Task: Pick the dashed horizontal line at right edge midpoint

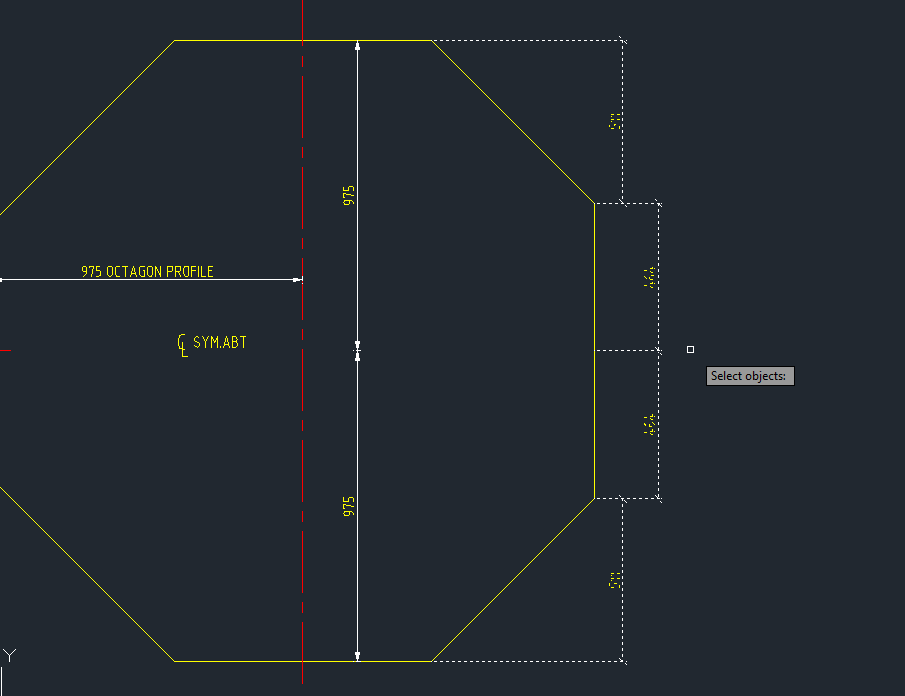Action: (627, 350)
